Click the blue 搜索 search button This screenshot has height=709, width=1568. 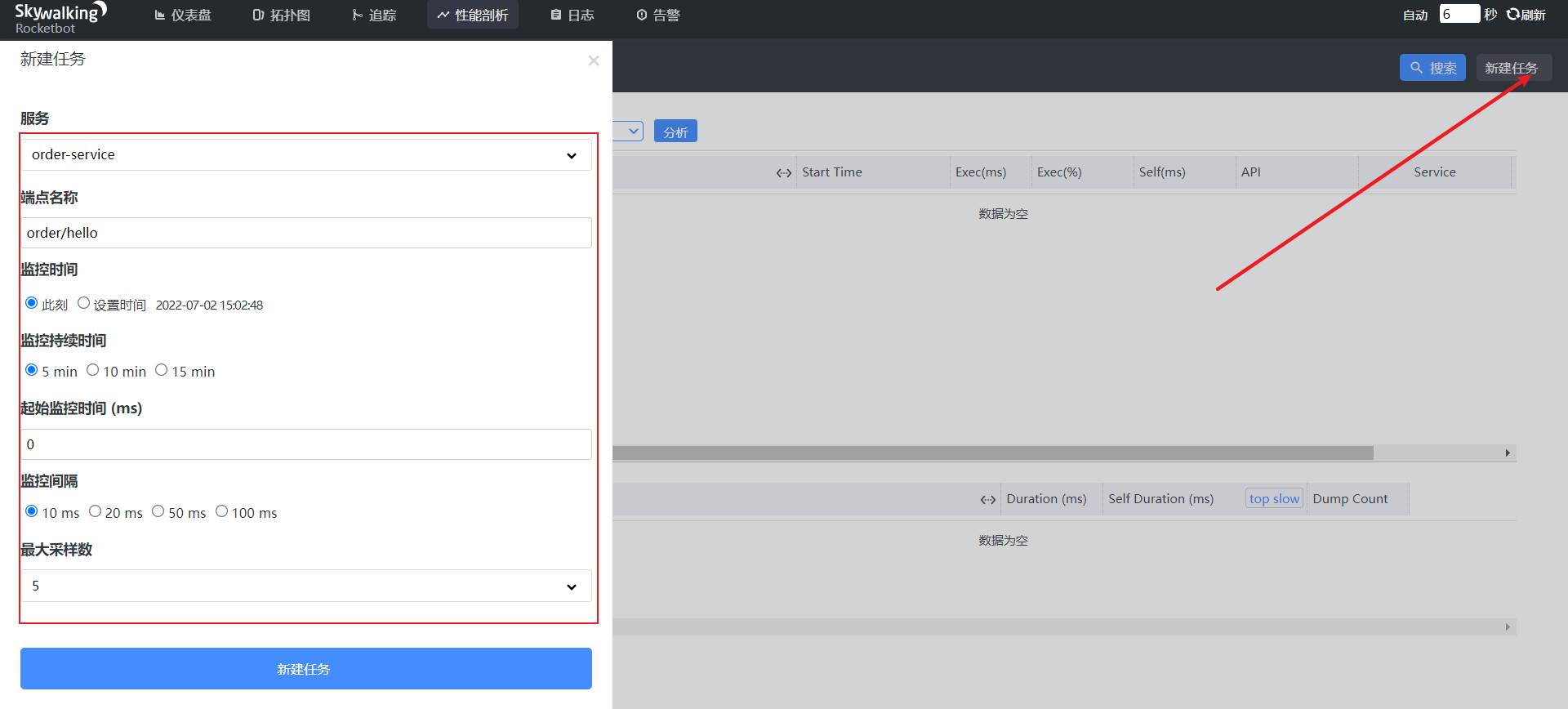point(1433,68)
